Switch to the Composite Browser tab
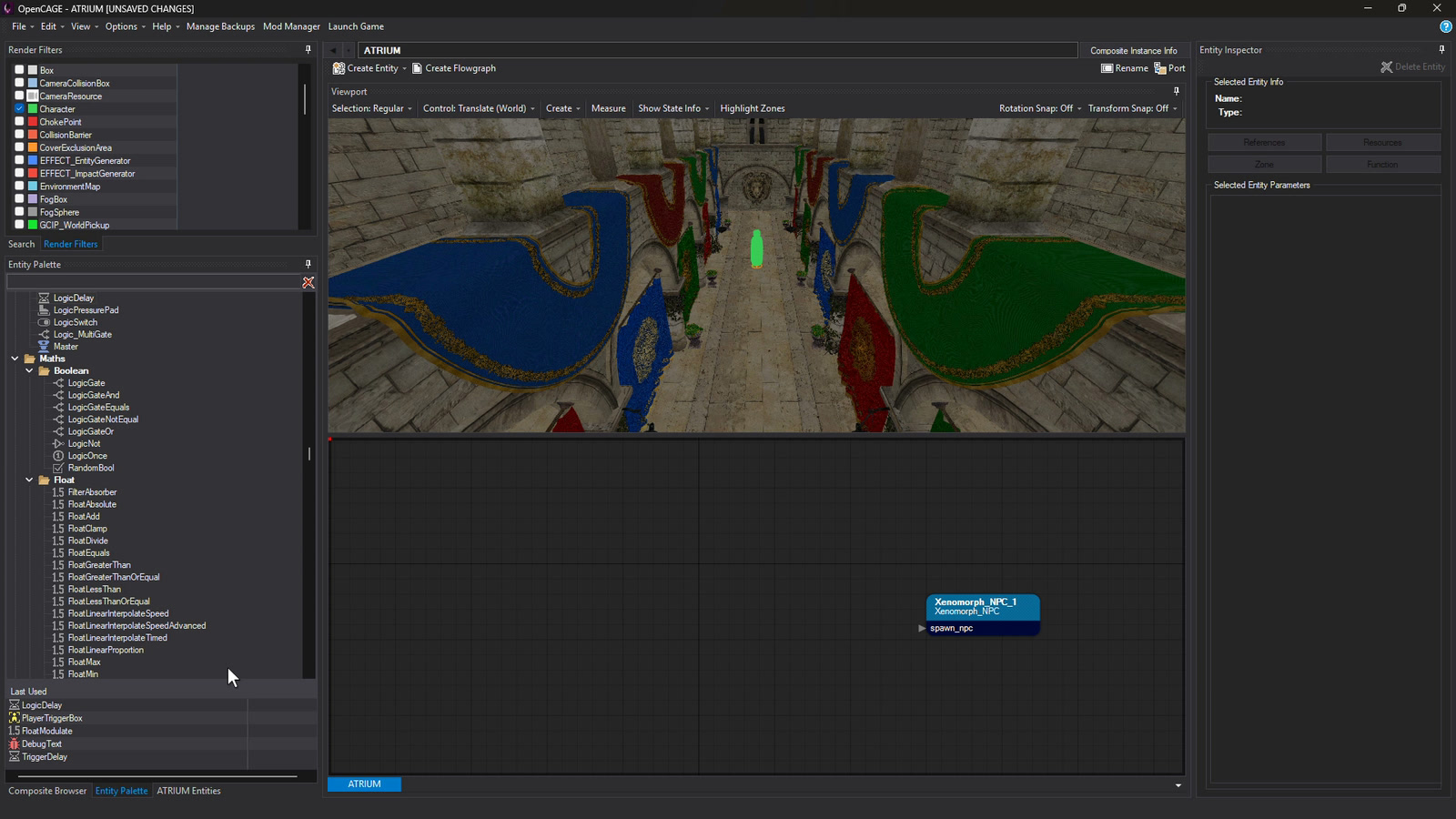The width and height of the screenshot is (1456, 819). 47,791
